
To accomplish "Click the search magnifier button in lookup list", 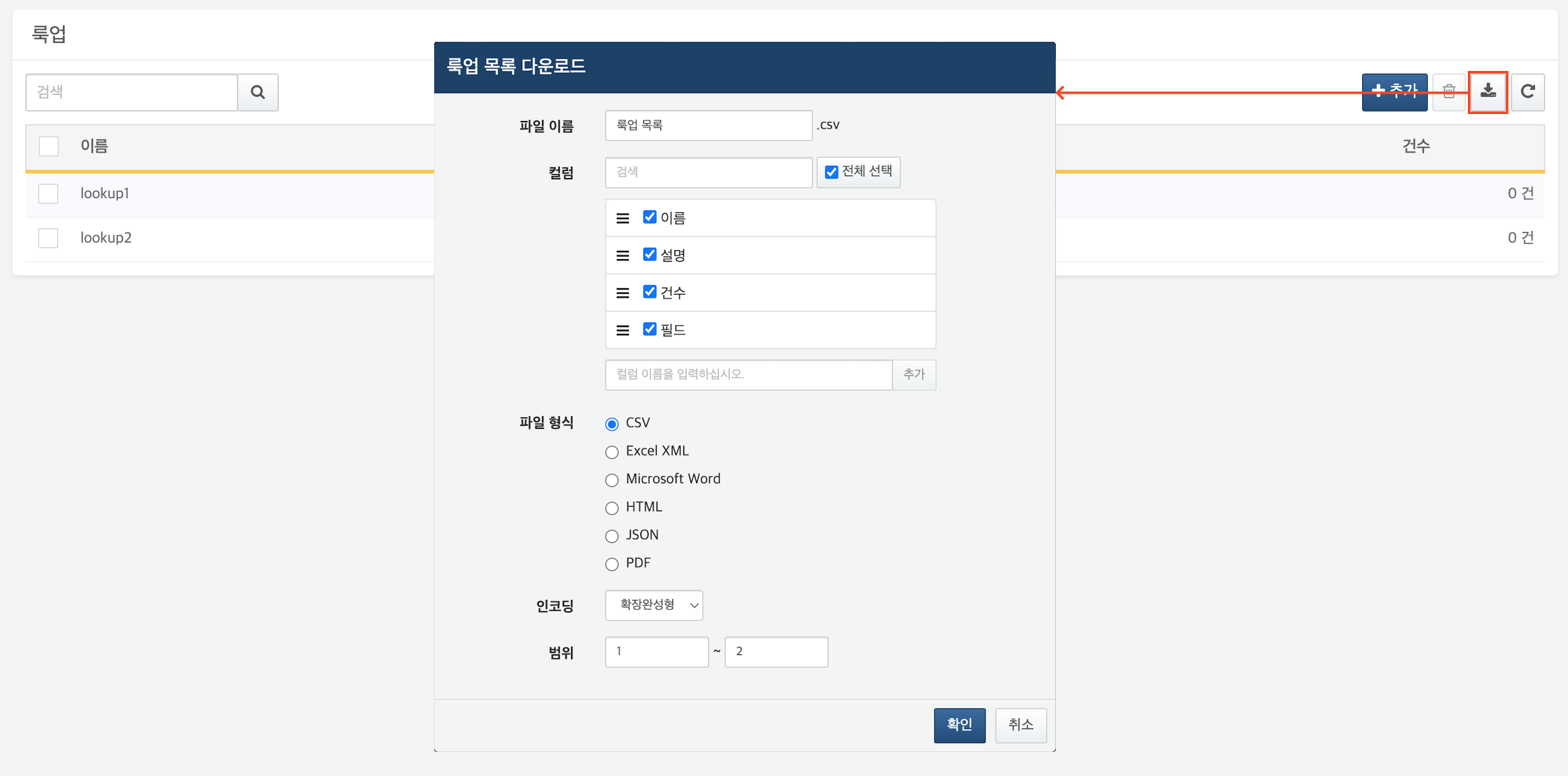I will pyautogui.click(x=258, y=92).
